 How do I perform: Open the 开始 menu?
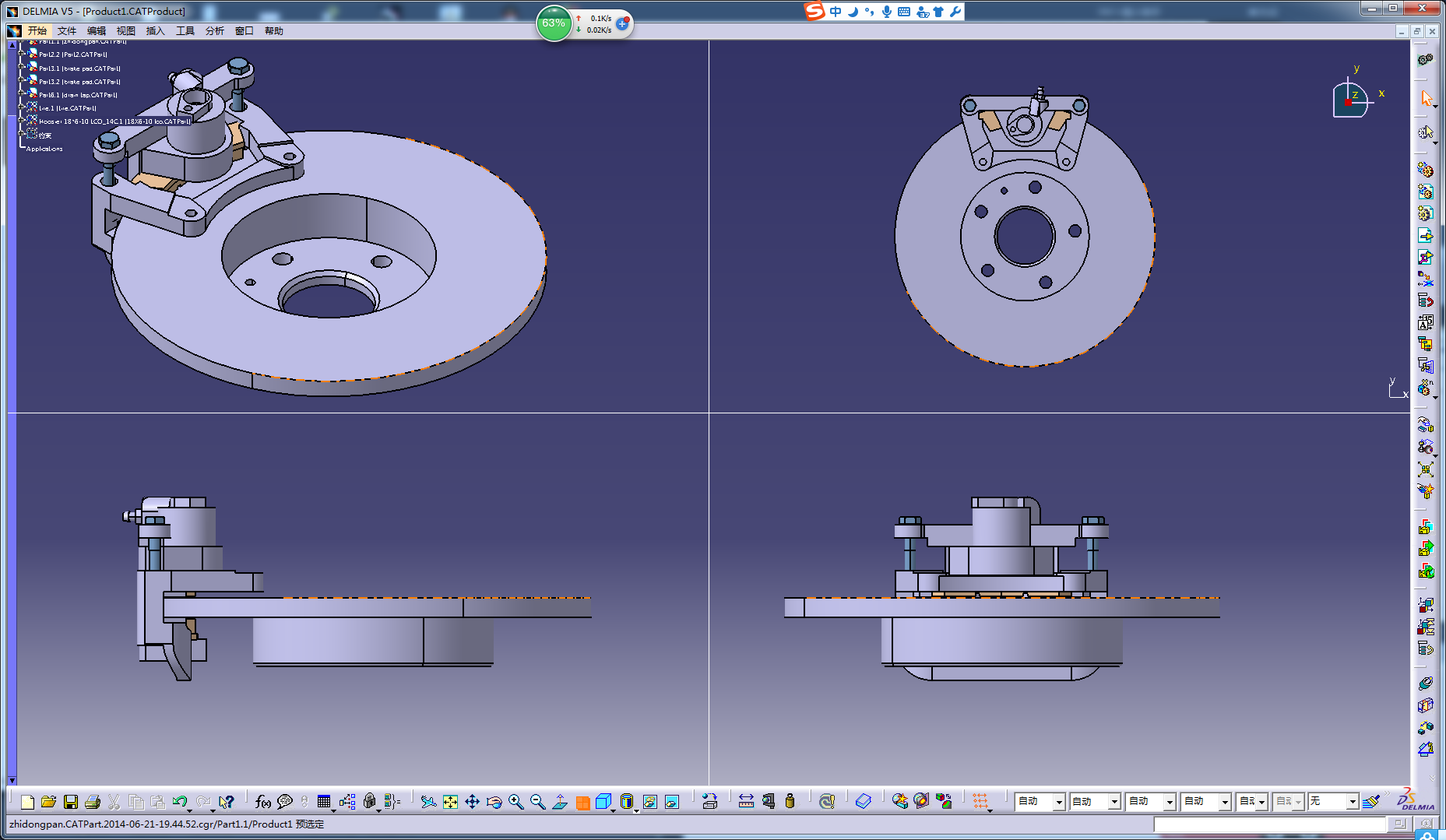pos(37,31)
